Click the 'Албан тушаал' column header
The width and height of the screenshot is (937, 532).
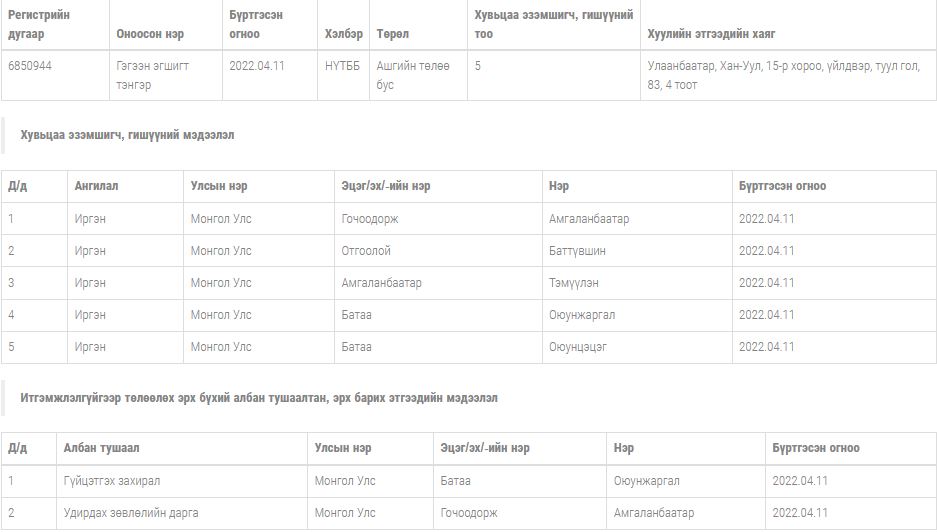coord(101,448)
